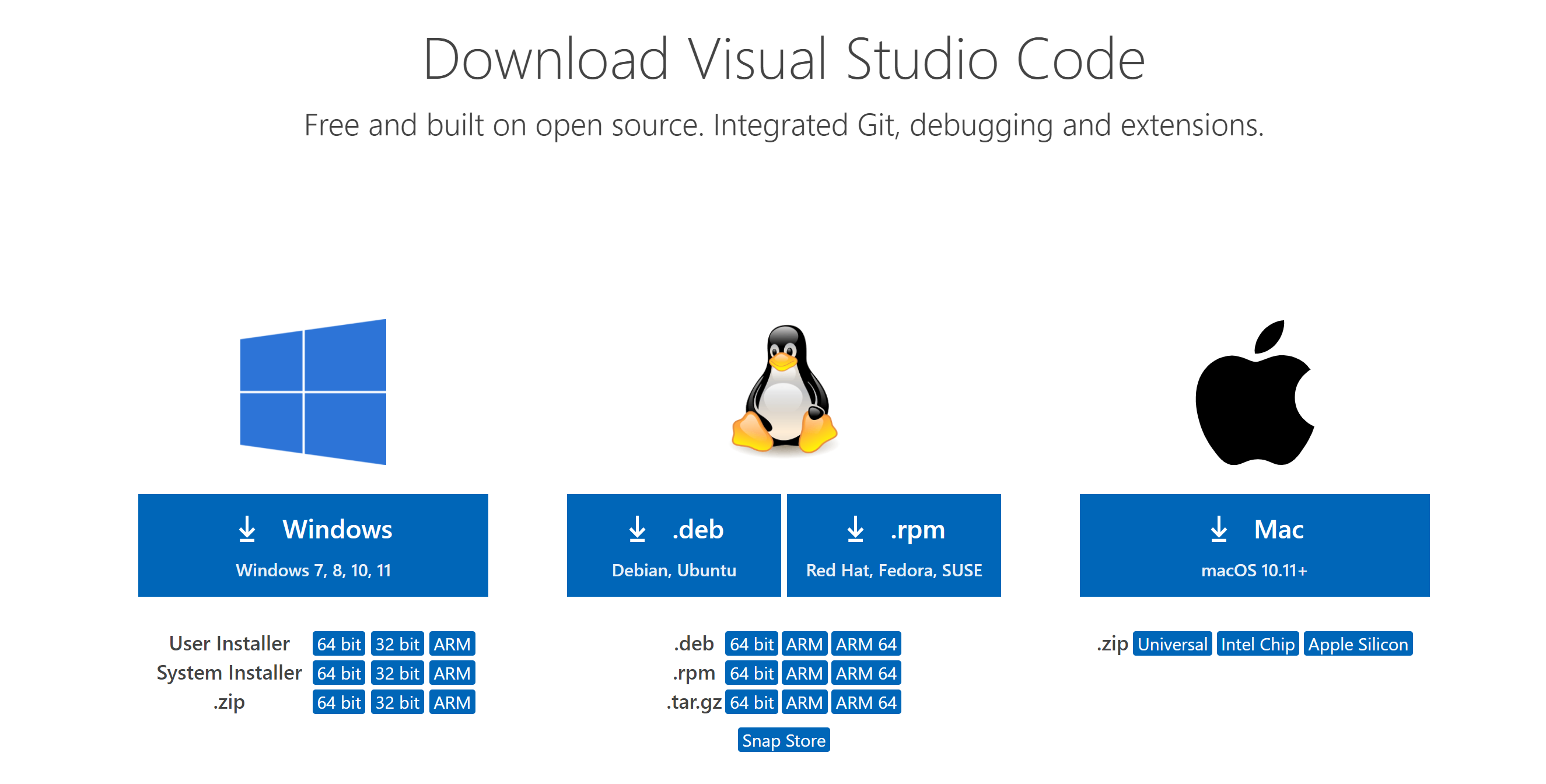Select User Installer 64 bit link
The height and width of the screenshot is (784, 1546).
click(x=338, y=644)
